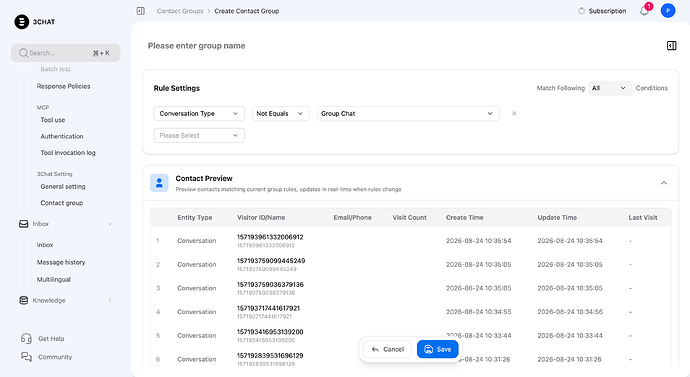Open the Conversation Type dropdown

[x=199, y=113]
